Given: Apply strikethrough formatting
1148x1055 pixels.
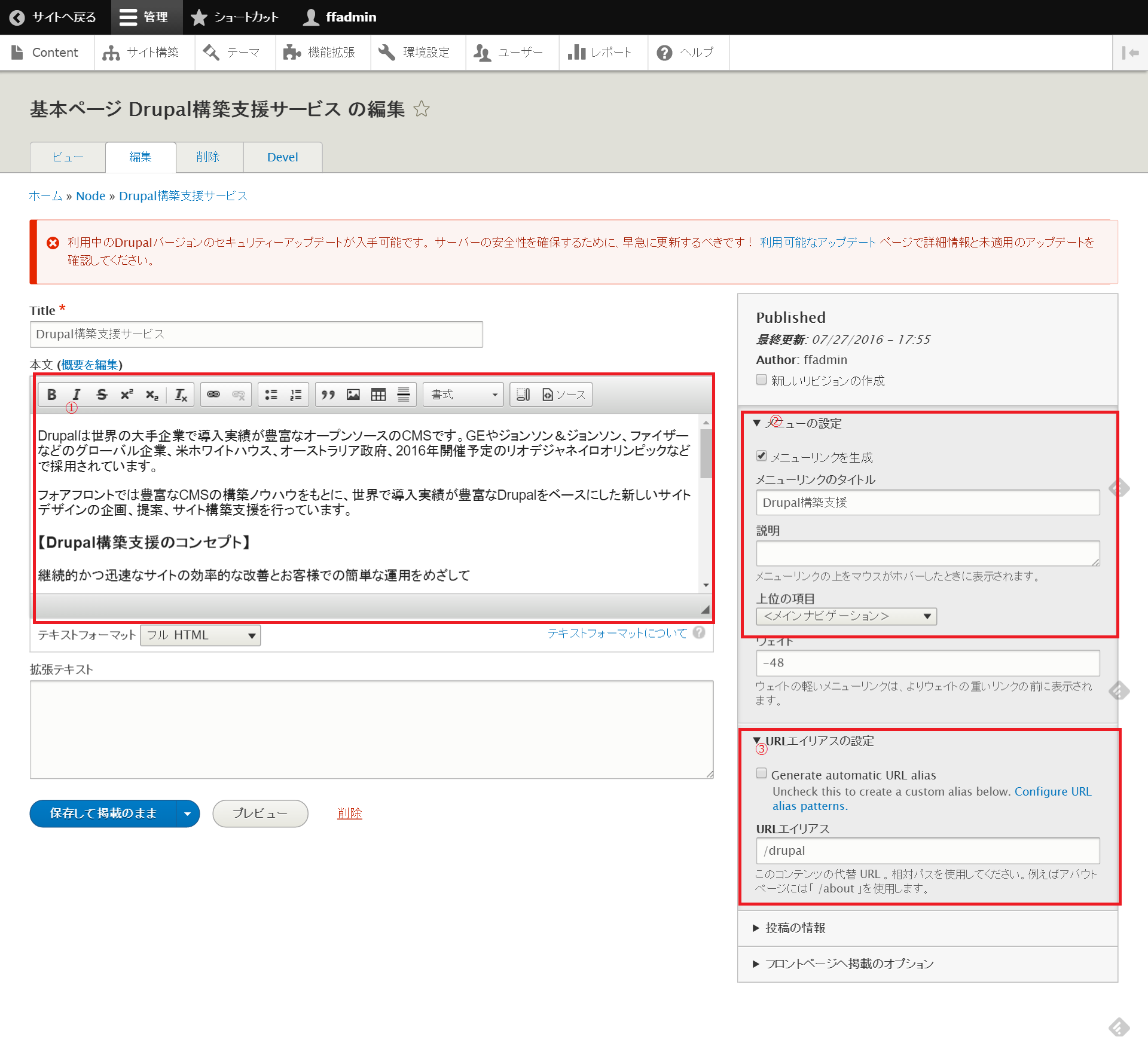Looking at the screenshot, I should pyautogui.click(x=102, y=395).
